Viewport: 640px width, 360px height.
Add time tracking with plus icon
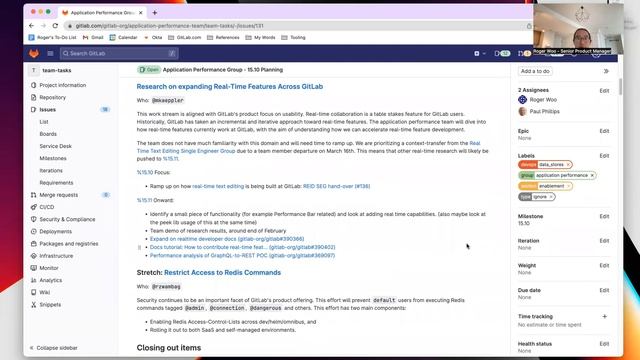coord(604,316)
